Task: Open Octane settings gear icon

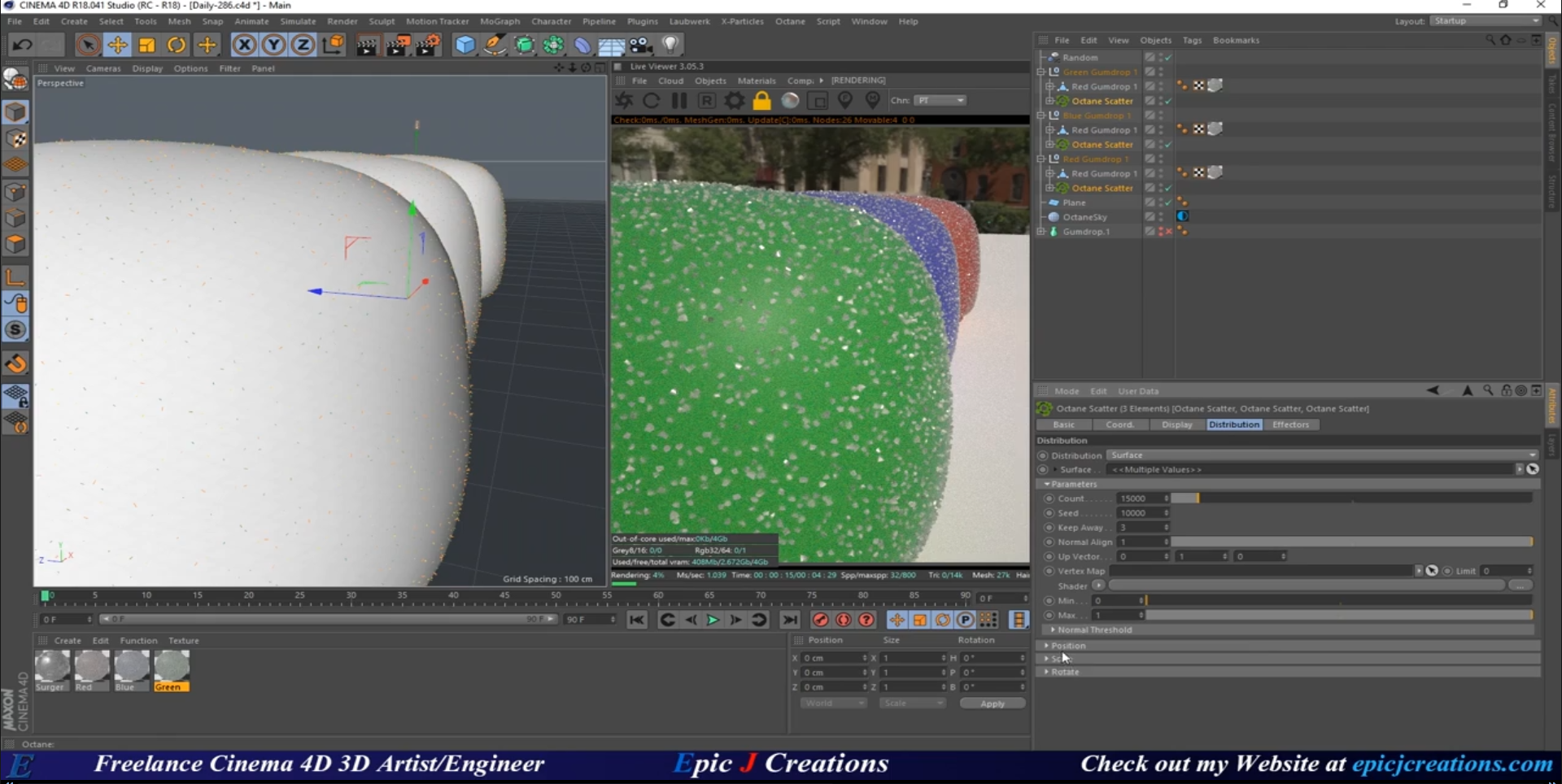Action: point(735,101)
